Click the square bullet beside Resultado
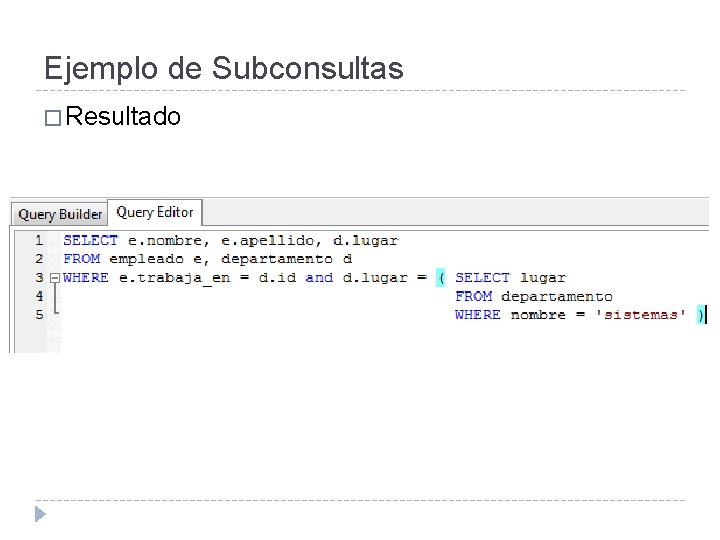The width and height of the screenshot is (720, 540). click(53, 118)
